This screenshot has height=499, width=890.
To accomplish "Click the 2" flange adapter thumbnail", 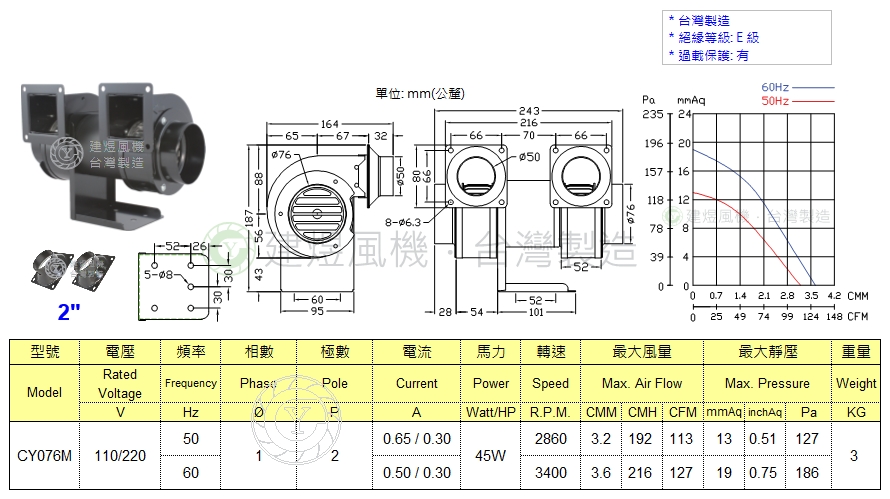I will click(x=72, y=269).
